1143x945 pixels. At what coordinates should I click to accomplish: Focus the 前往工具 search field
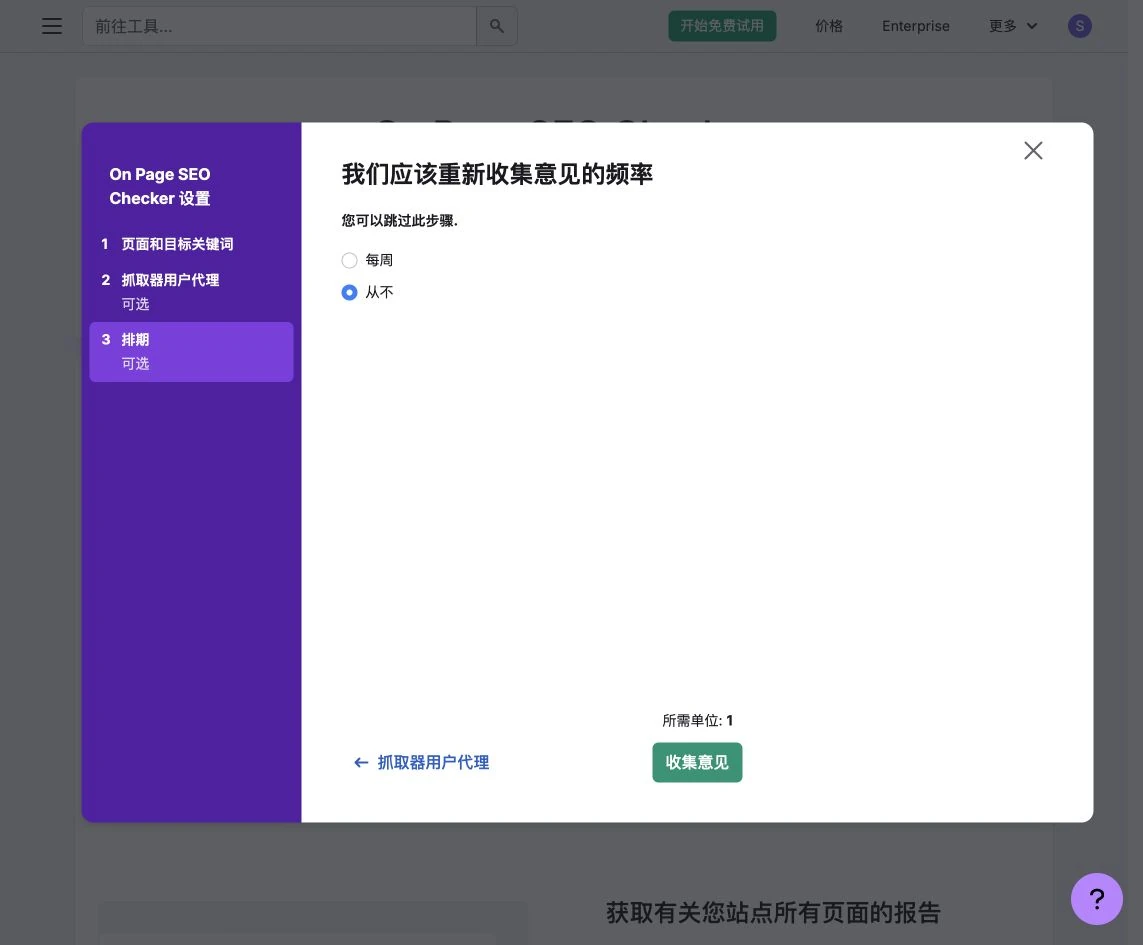coord(279,26)
